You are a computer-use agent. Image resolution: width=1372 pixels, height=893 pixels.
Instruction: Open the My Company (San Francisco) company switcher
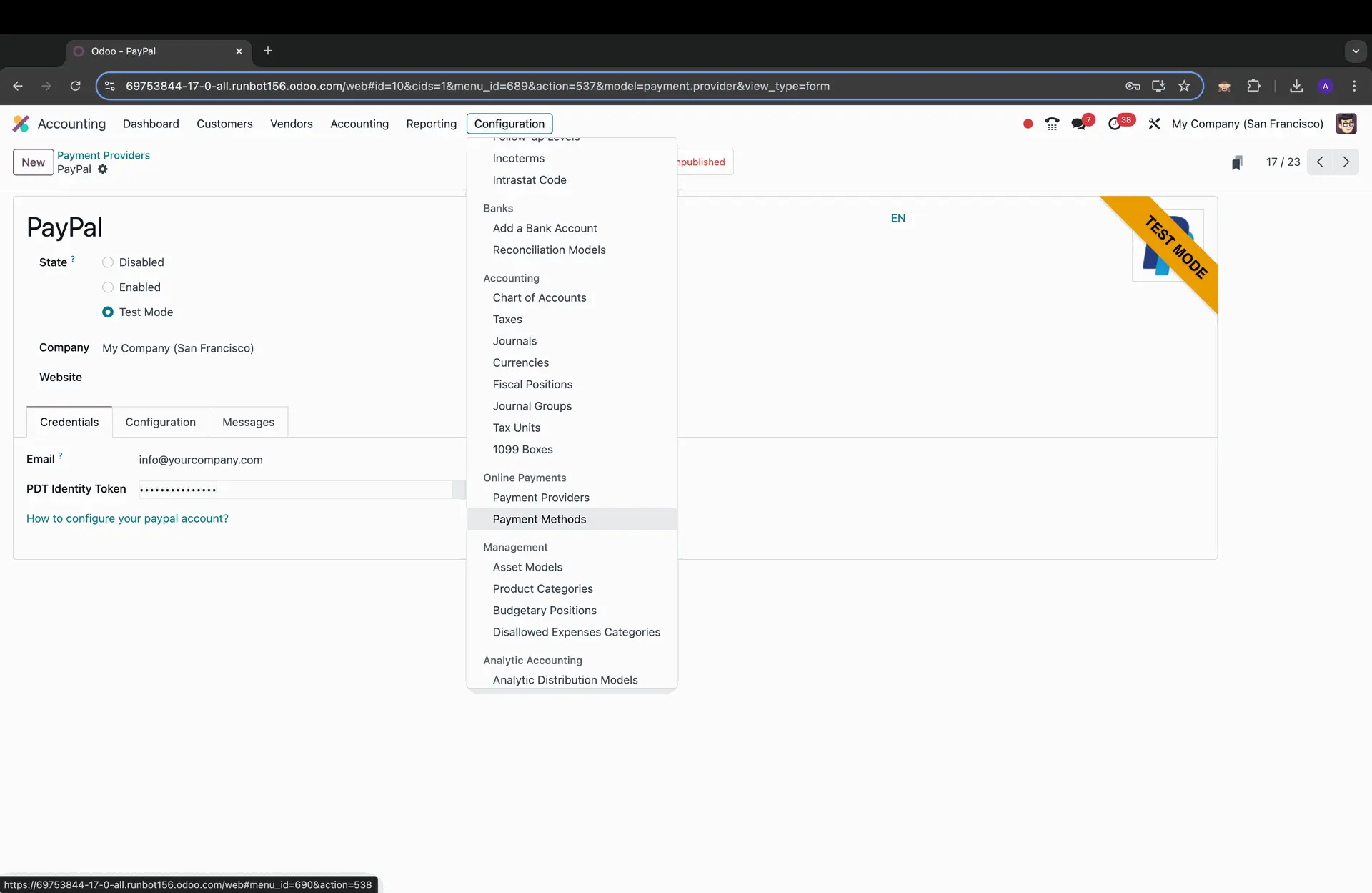click(x=1247, y=124)
